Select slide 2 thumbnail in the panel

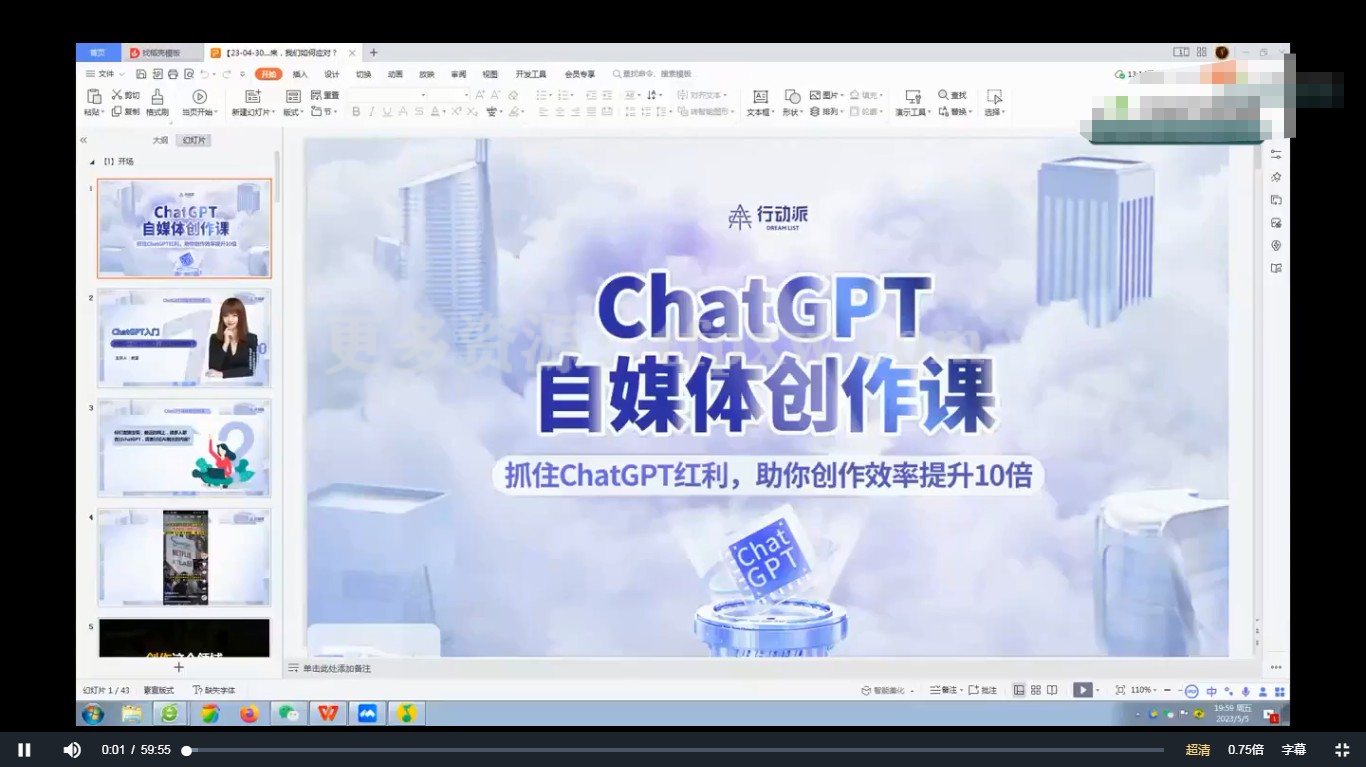pos(184,337)
